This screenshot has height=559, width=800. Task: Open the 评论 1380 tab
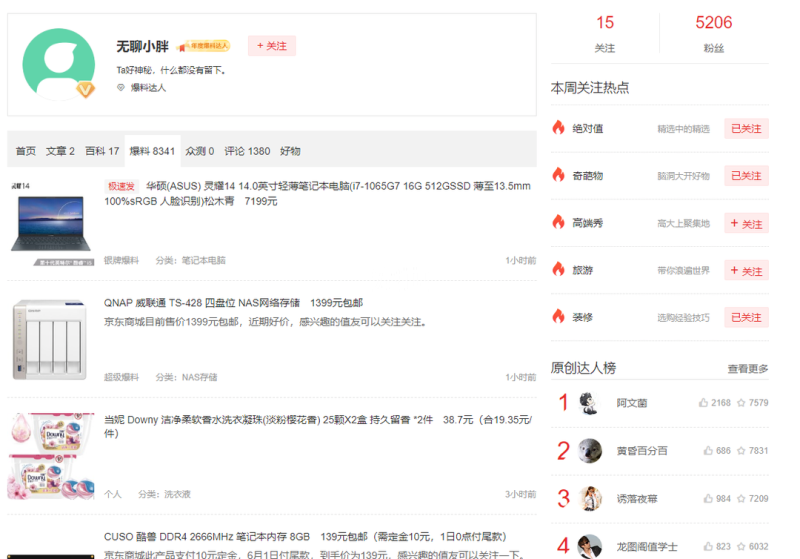[246, 151]
